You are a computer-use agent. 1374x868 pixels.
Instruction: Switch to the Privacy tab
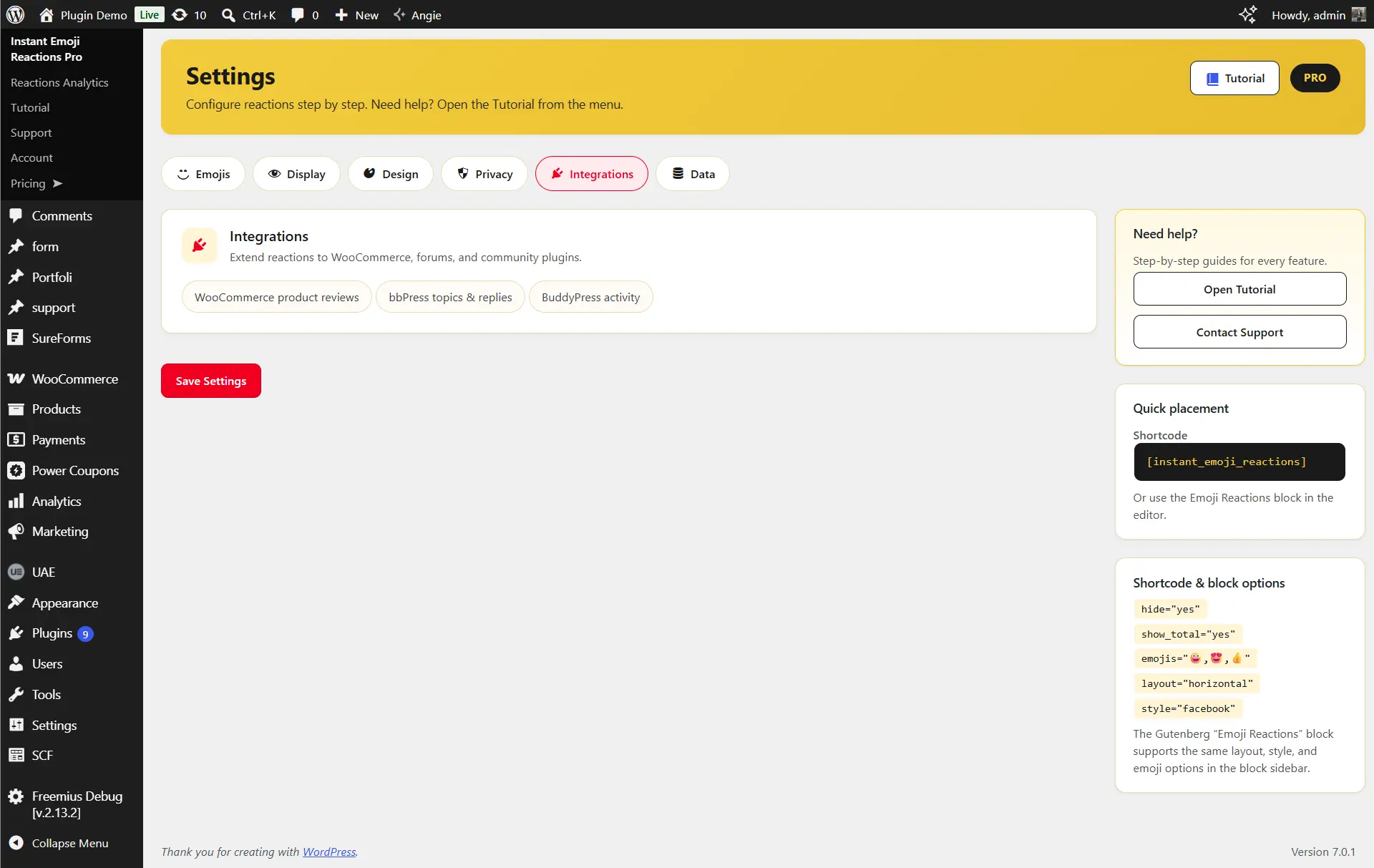tap(484, 174)
